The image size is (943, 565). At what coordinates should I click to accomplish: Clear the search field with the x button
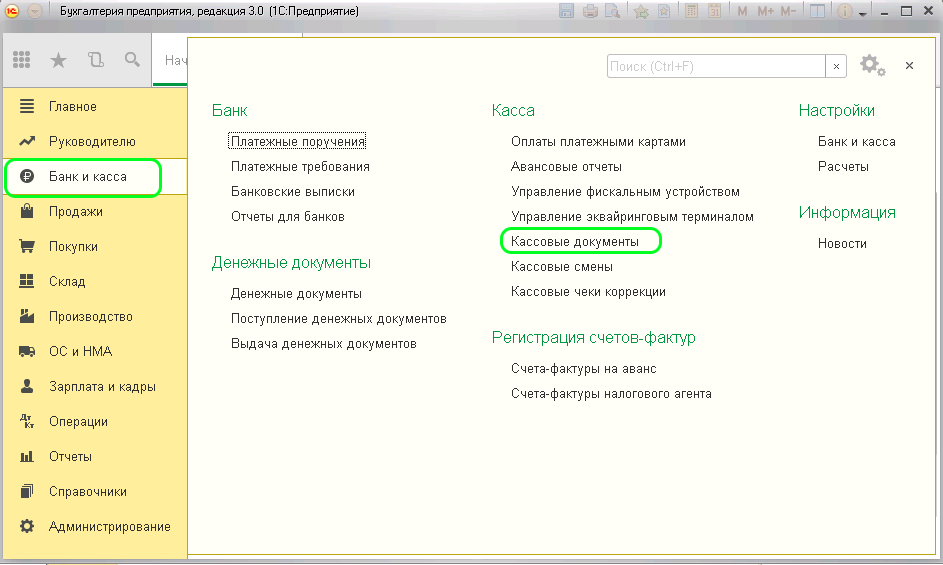click(836, 66)
